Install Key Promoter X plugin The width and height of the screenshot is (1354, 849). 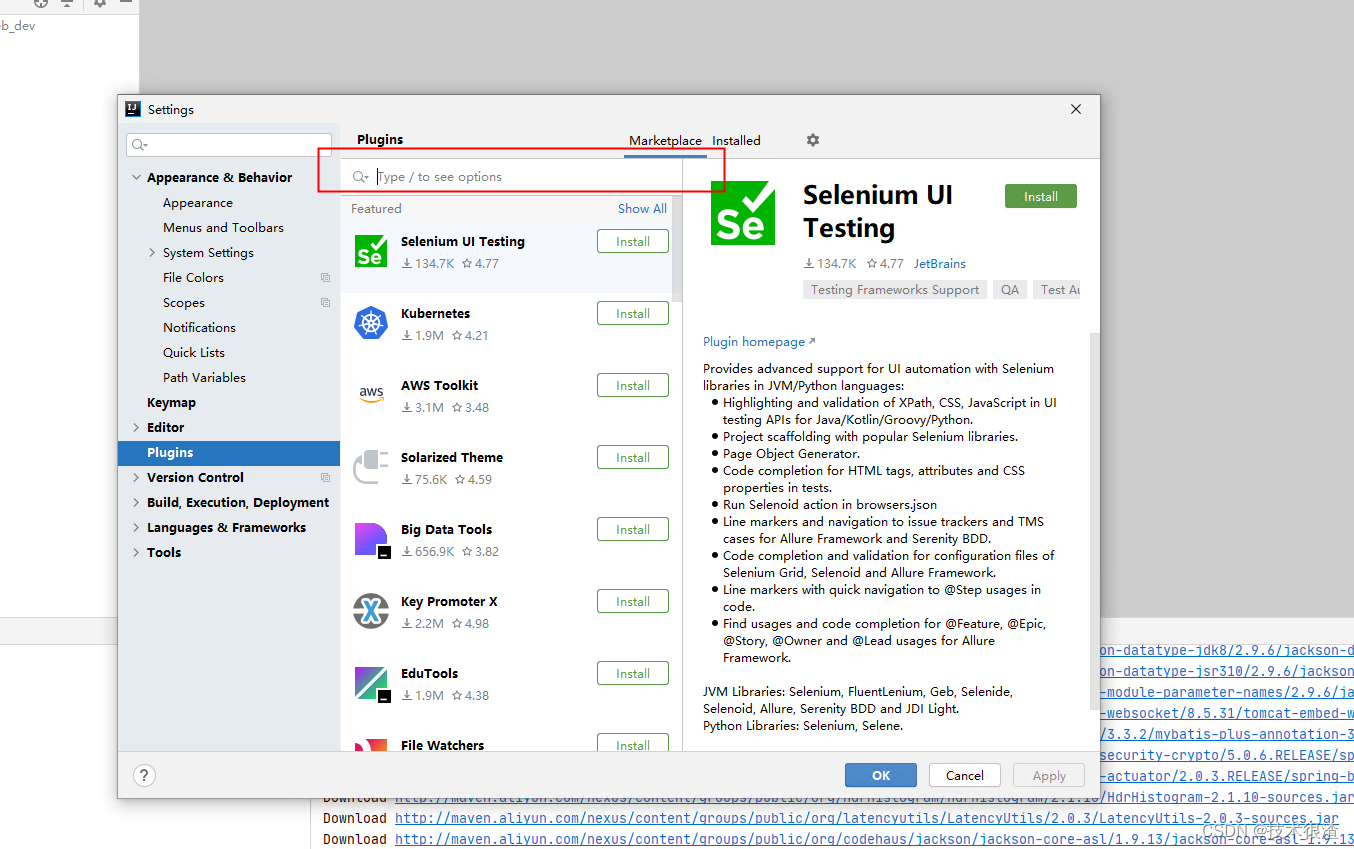[633, 602]
